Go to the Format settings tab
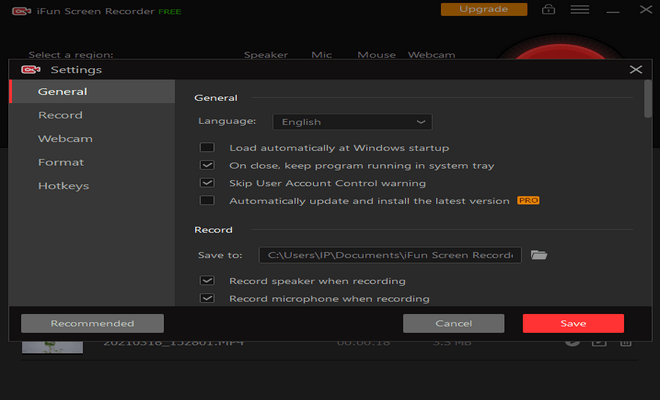This screenshot has width=660, height=400. (x=92, y=162)
